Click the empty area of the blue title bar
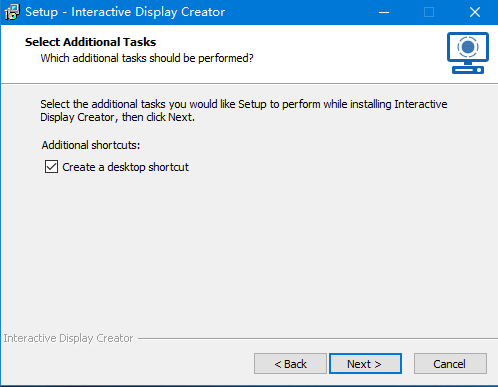The width and height of the screenshot is (498, 387). [x=300, y=12]
